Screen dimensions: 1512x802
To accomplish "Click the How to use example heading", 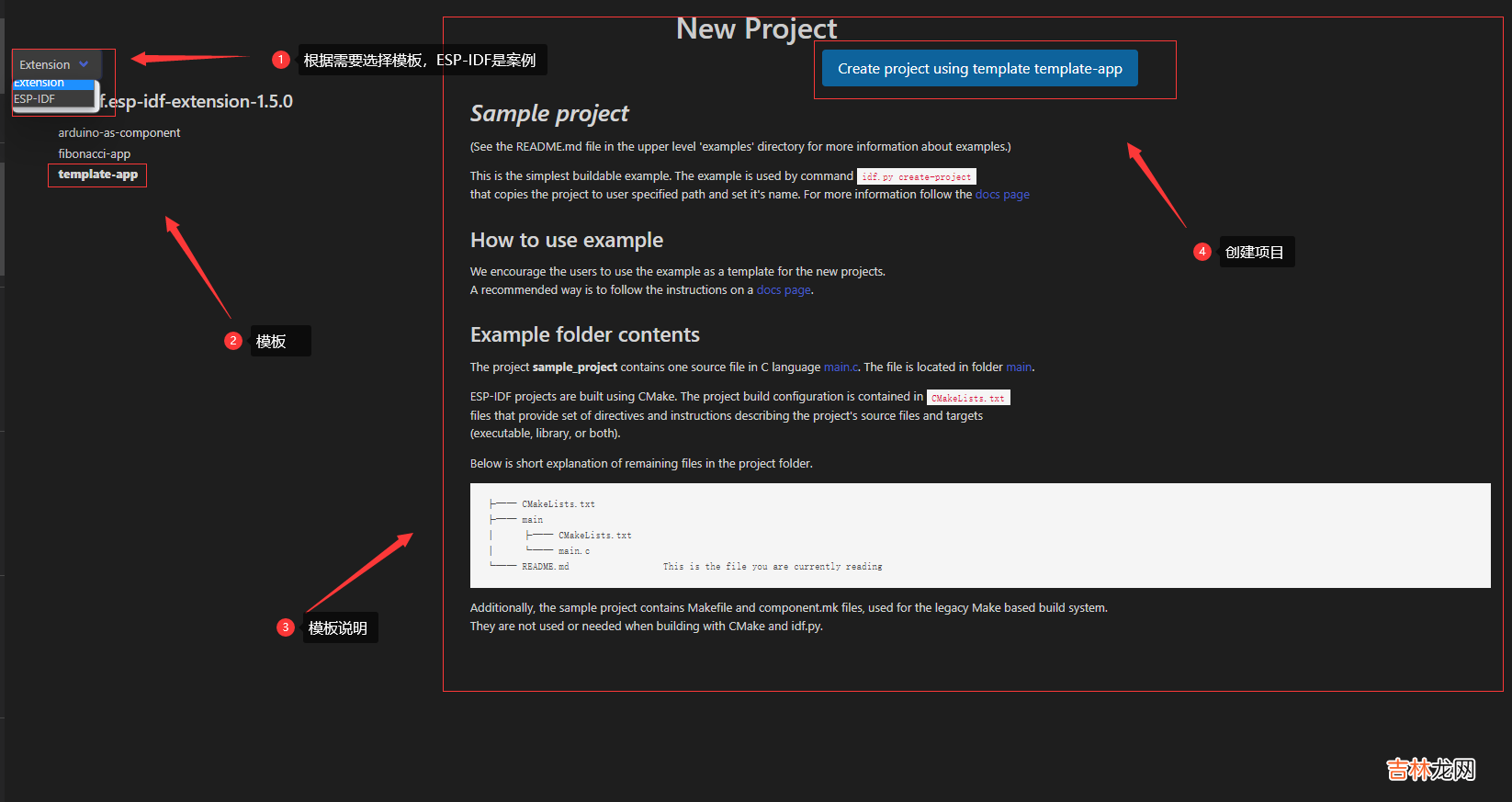I will click(567, 241).
